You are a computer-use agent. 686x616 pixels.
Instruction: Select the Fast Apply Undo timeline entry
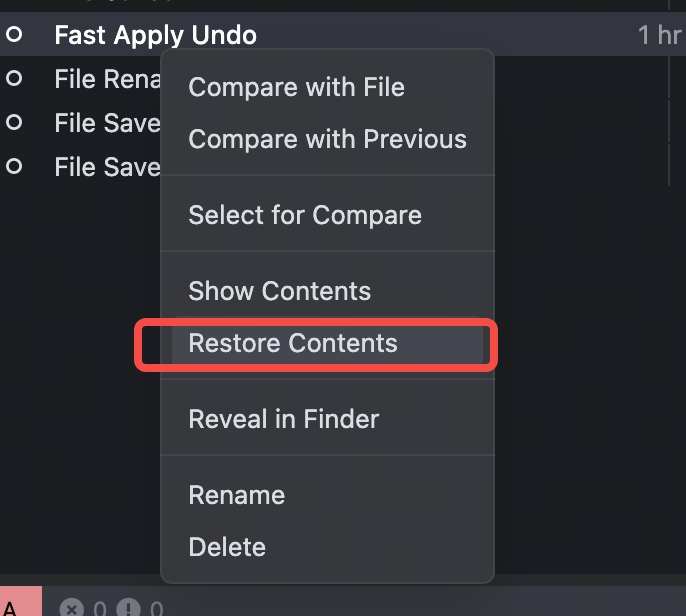(155, 35)
